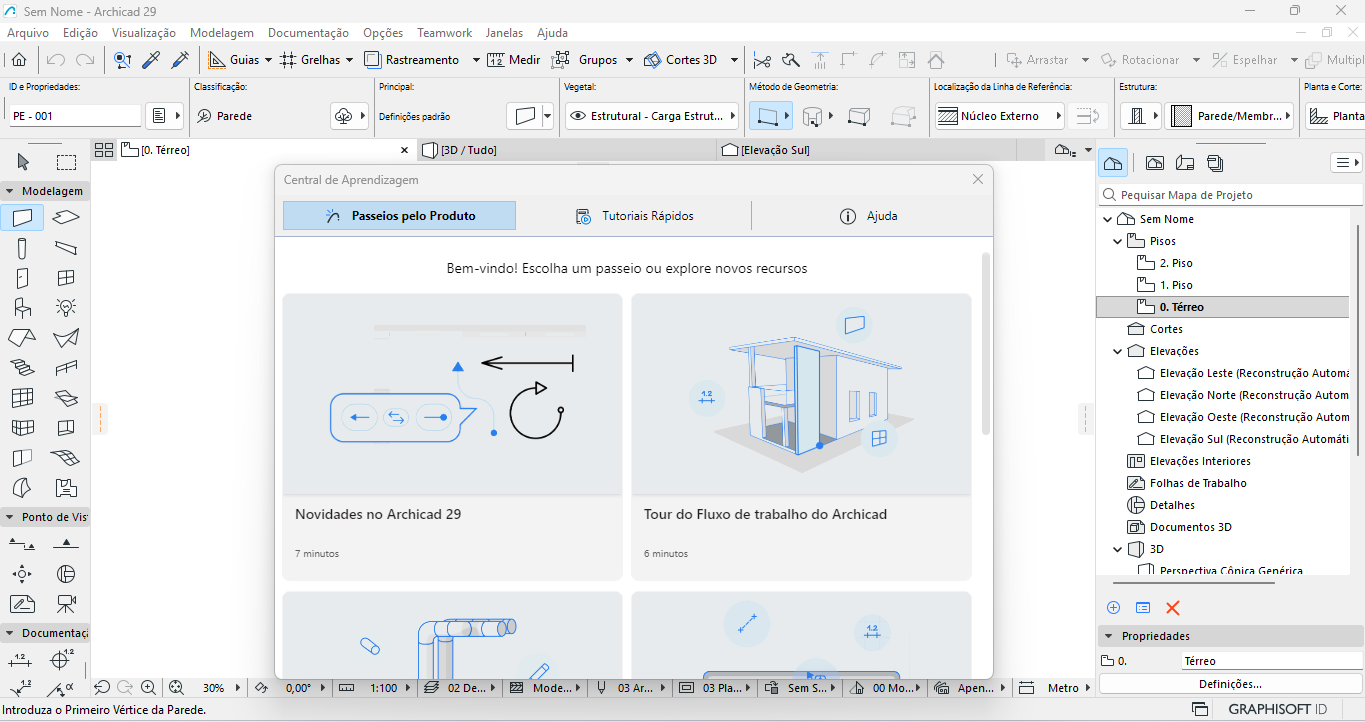Toggle the Guias guide lines button
The image size is (1365, 722).
tap(234, 60)
